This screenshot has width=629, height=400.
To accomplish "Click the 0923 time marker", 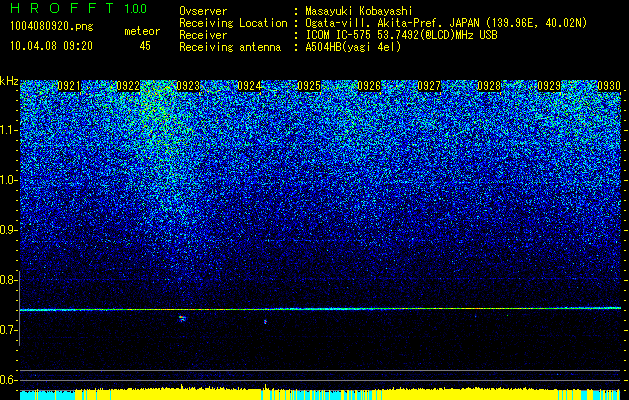I will [x=188, y=86].
